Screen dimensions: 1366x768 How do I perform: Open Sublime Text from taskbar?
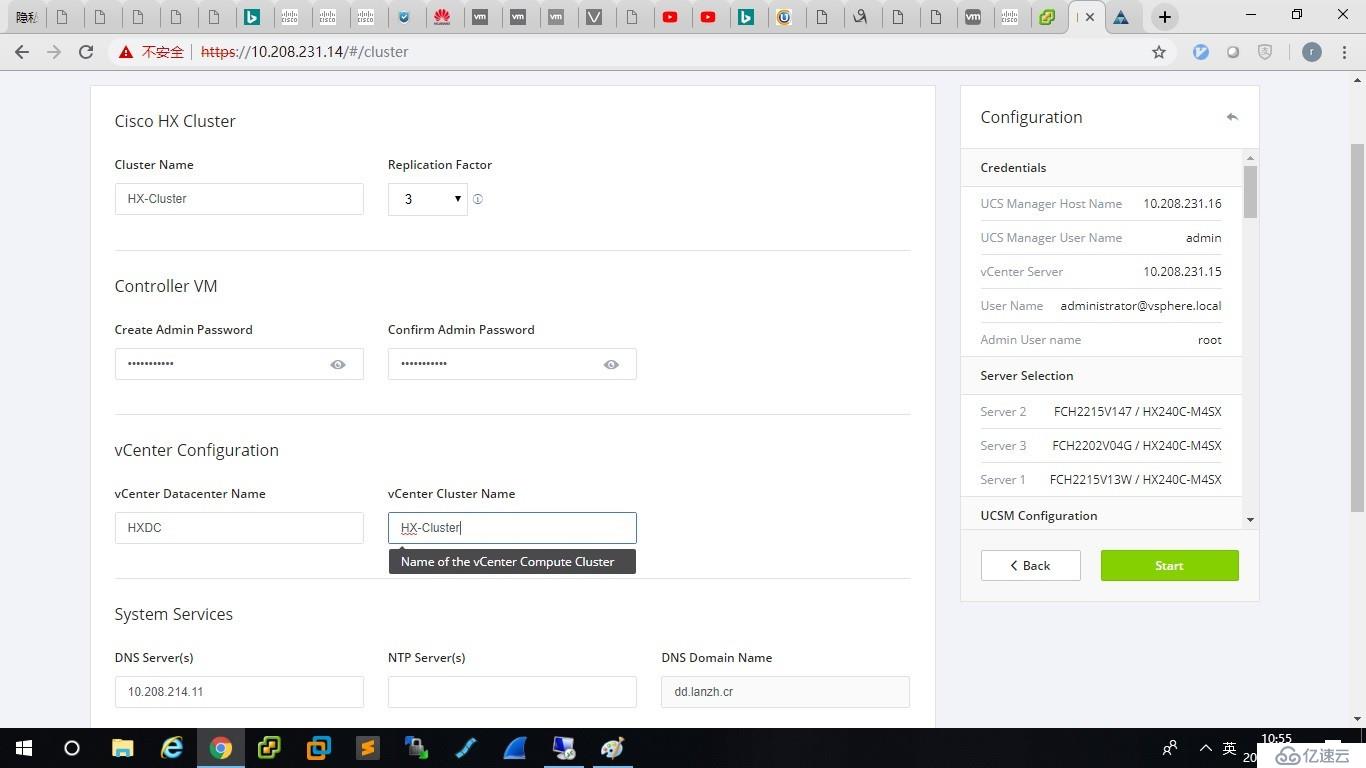pos(368,748)
